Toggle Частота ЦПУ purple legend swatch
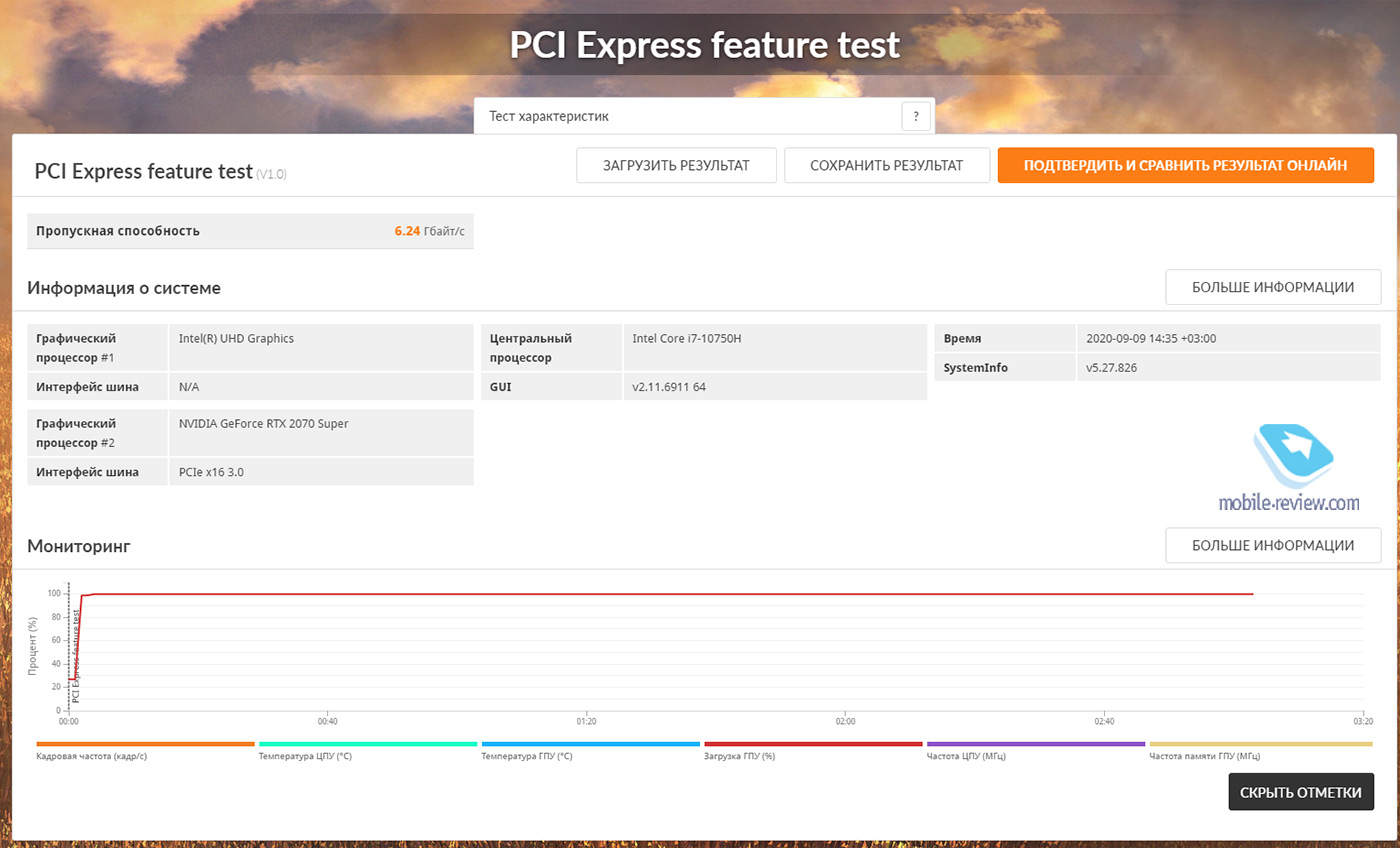This screenshot has width=1400, height=848. 1036,744
